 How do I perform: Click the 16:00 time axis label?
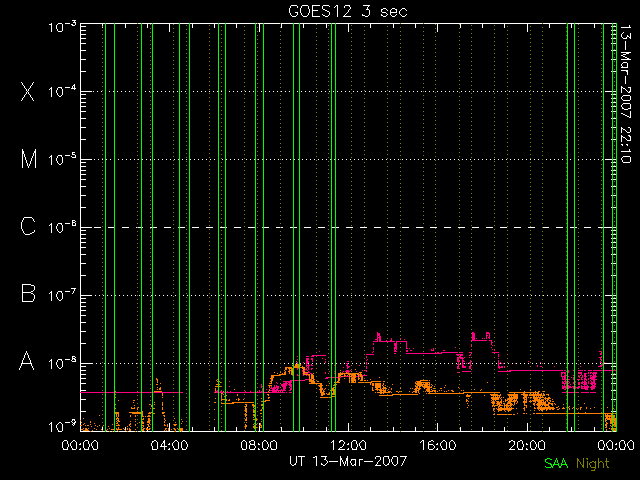(x=437, y=445)
